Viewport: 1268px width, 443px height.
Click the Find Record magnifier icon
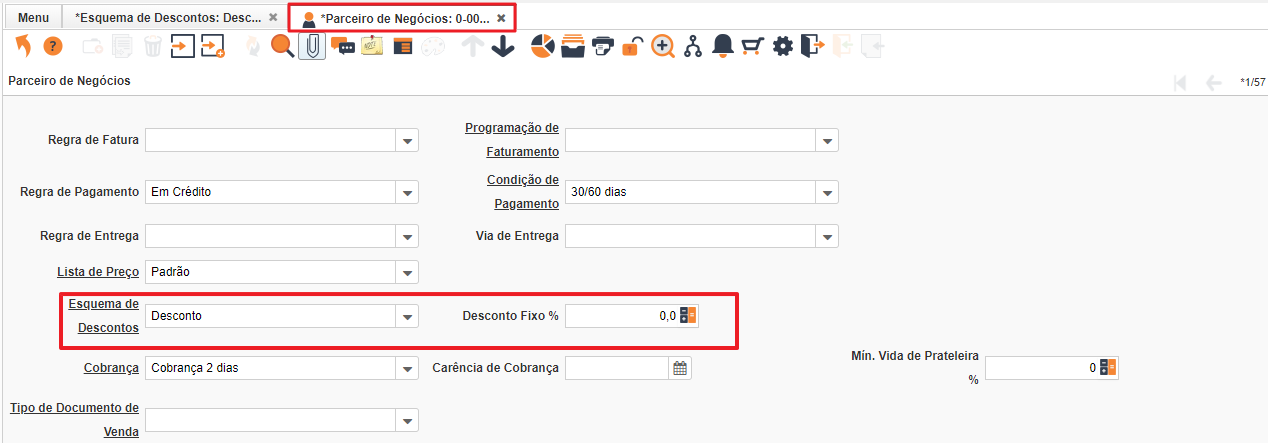pyautogui.click(x=283, y=46)
